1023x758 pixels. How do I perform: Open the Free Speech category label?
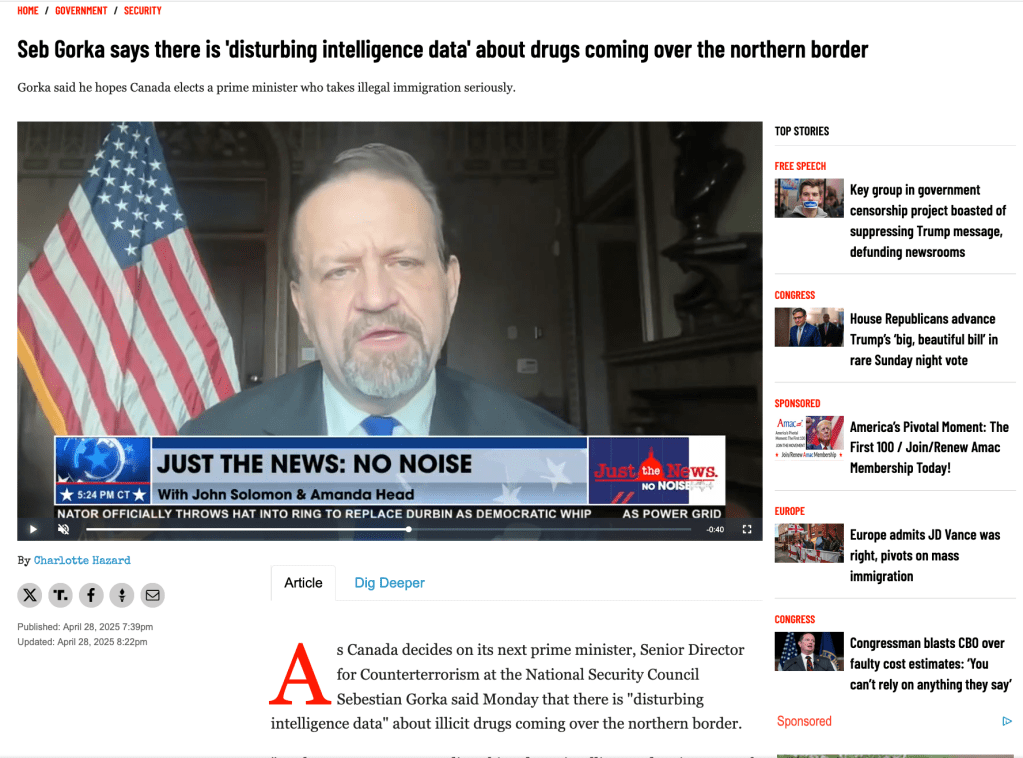click(800, 166)
